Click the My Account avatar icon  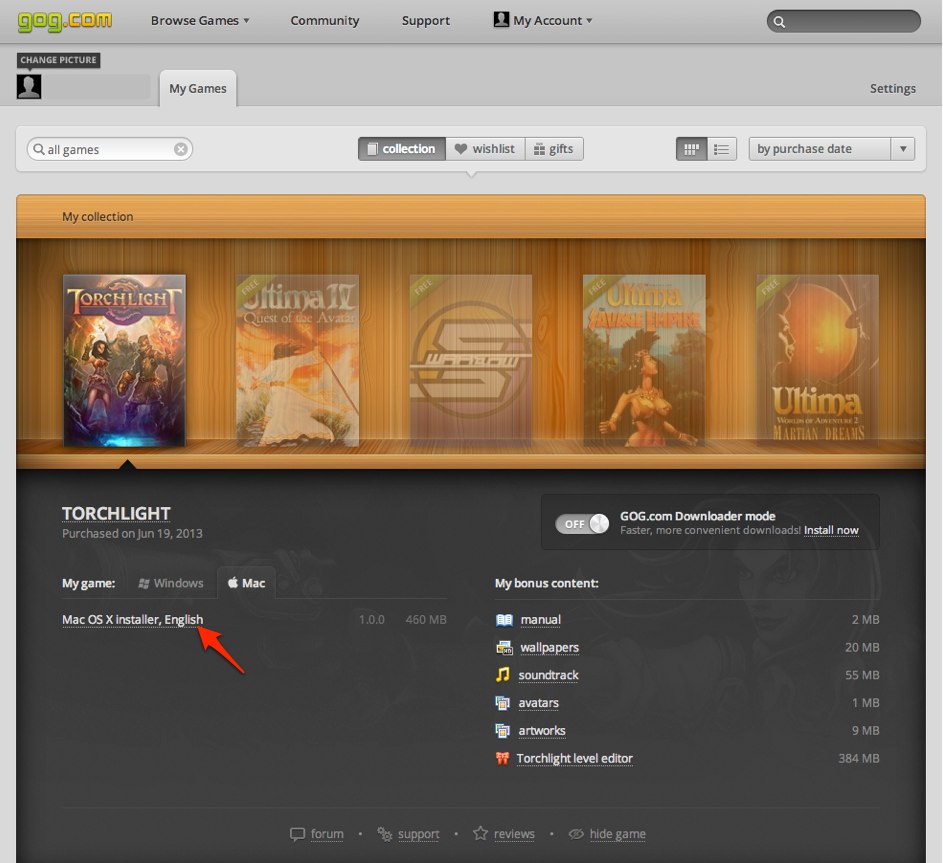(501, 20)
